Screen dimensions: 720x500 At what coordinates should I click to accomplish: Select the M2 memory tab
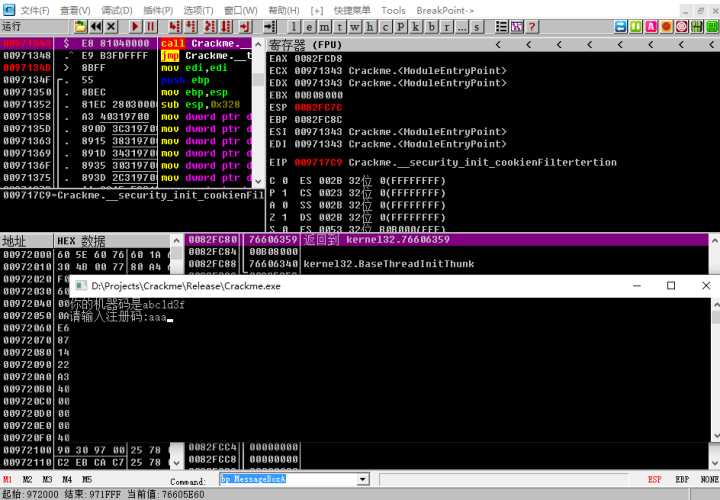[x=28, y=479]
